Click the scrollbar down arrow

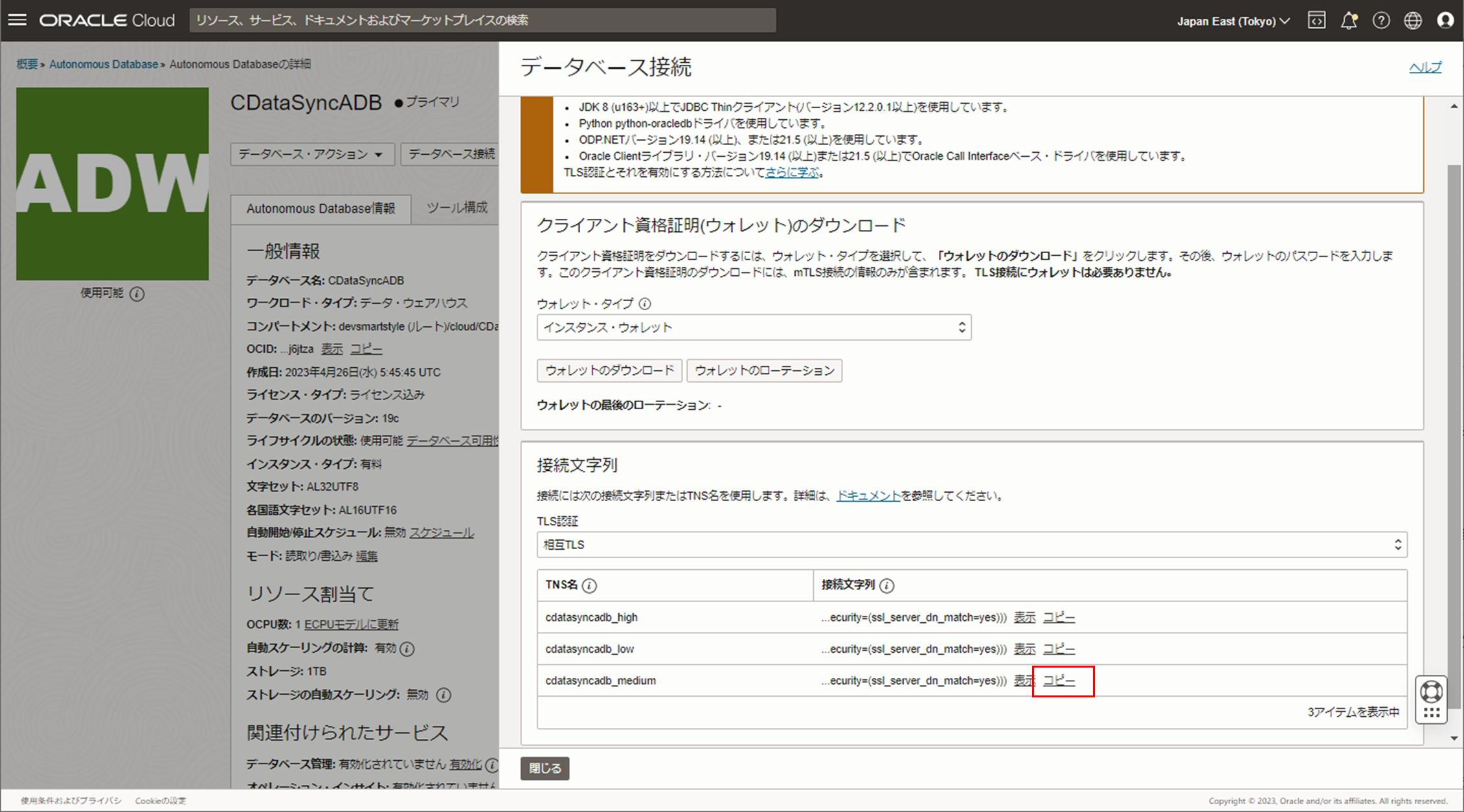pyautogui.click(x=1454, y=738)
